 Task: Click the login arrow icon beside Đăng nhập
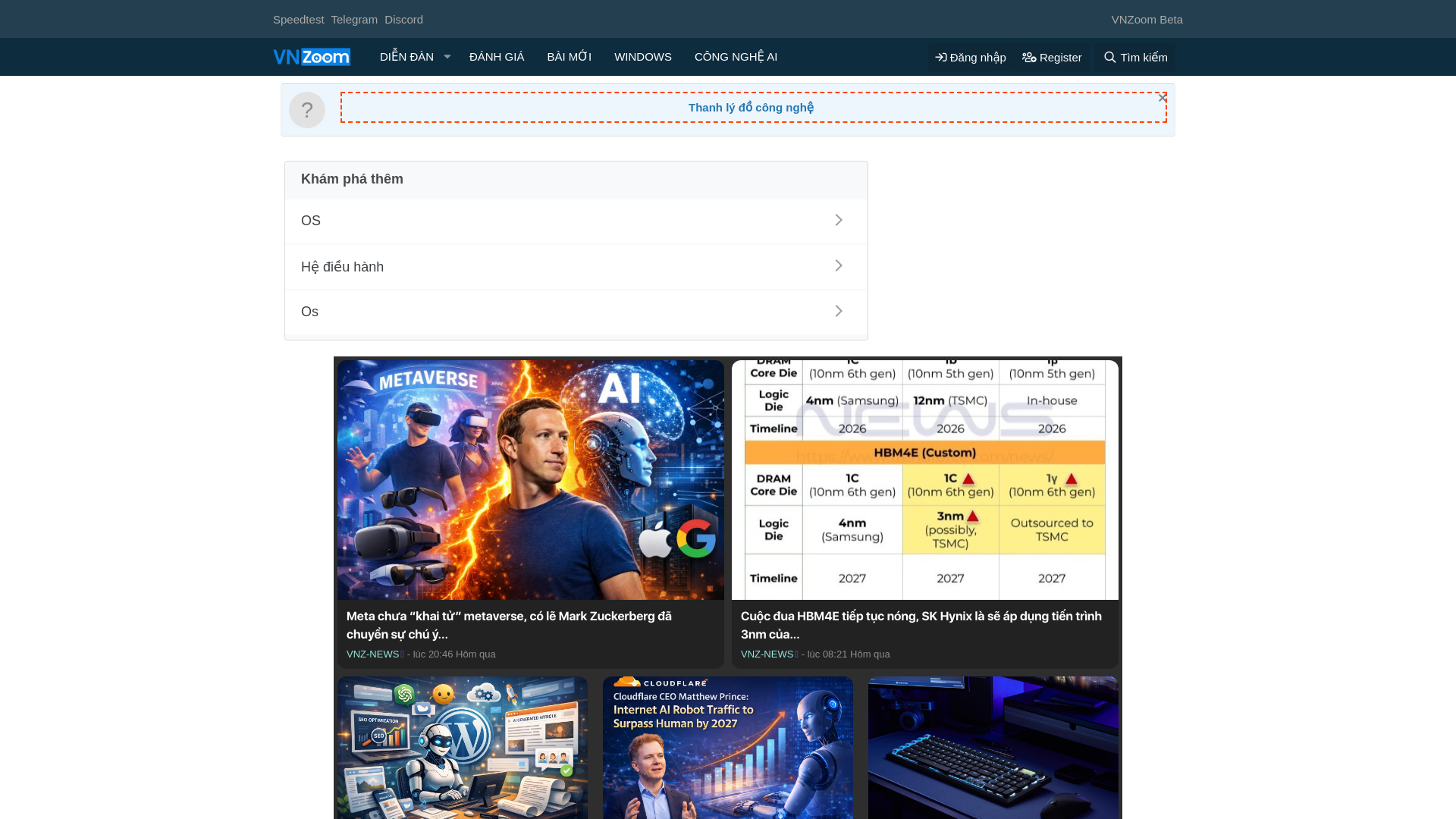[941, 58]
